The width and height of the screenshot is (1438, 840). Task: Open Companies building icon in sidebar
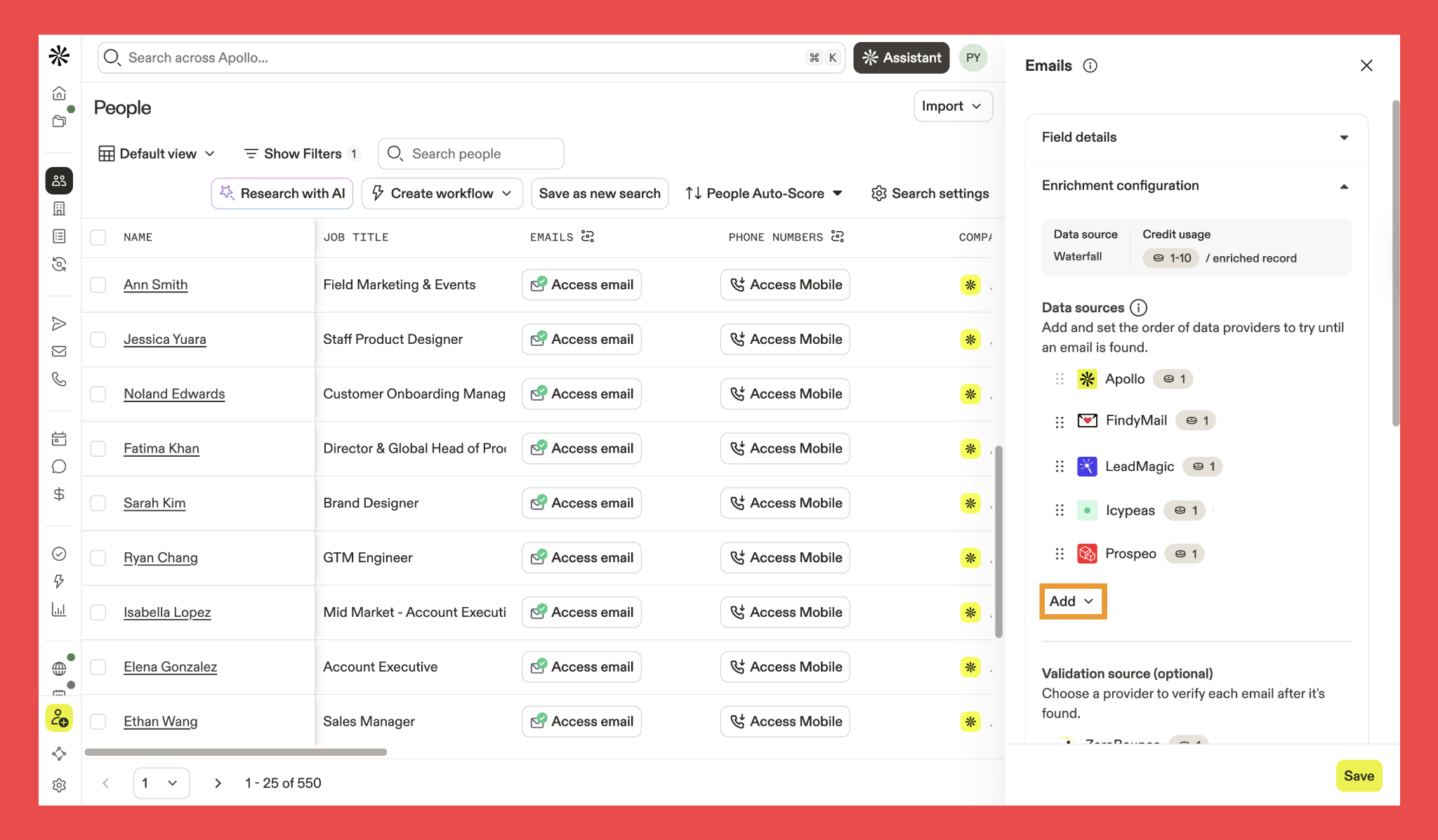click(59, 208)
